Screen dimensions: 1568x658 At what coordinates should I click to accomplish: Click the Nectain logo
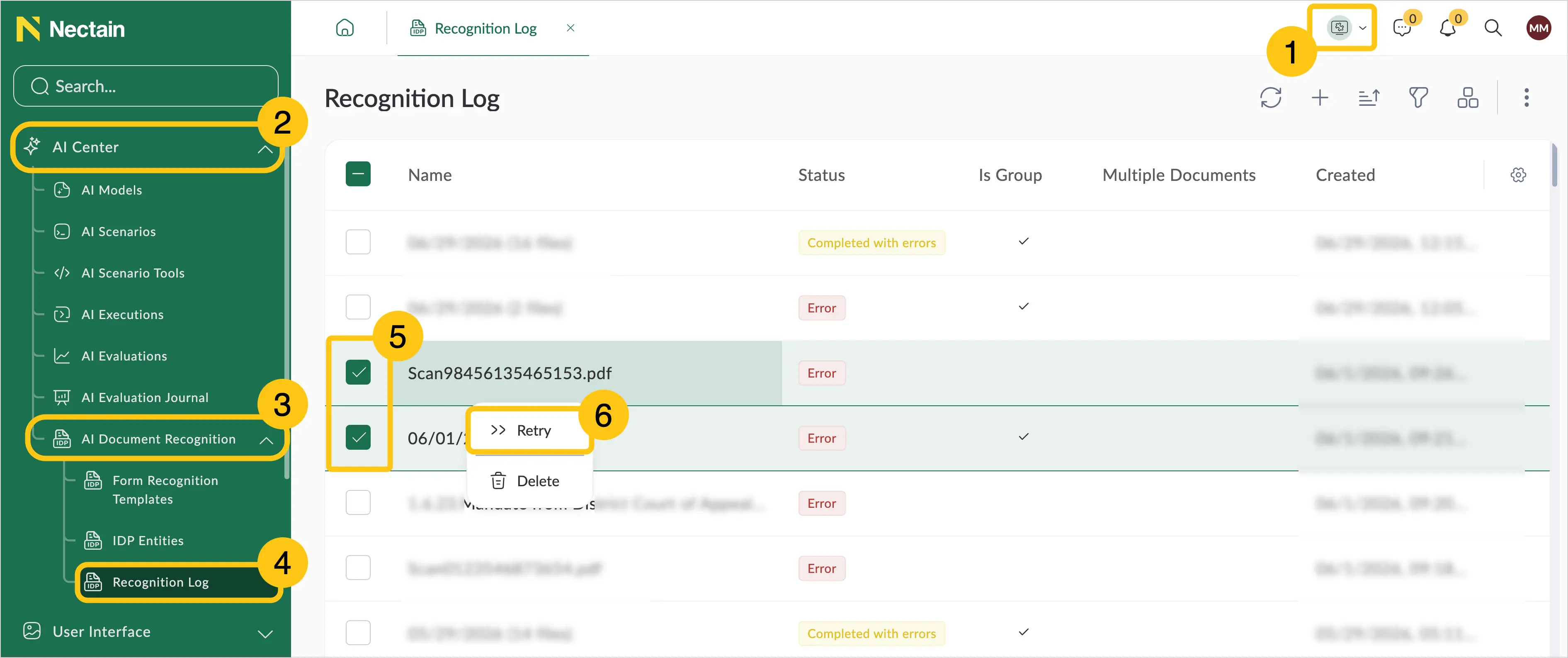[x=70, y=29]
